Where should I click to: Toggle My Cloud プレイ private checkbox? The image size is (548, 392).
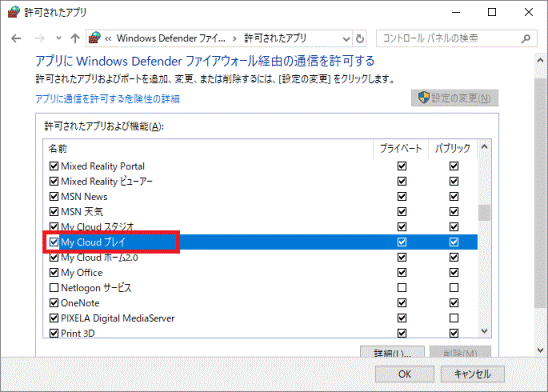pos(402,242)
